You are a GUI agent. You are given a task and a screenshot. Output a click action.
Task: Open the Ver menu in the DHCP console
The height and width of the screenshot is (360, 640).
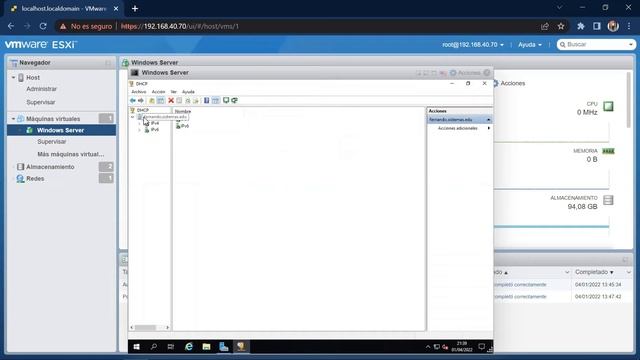(174, 92)
